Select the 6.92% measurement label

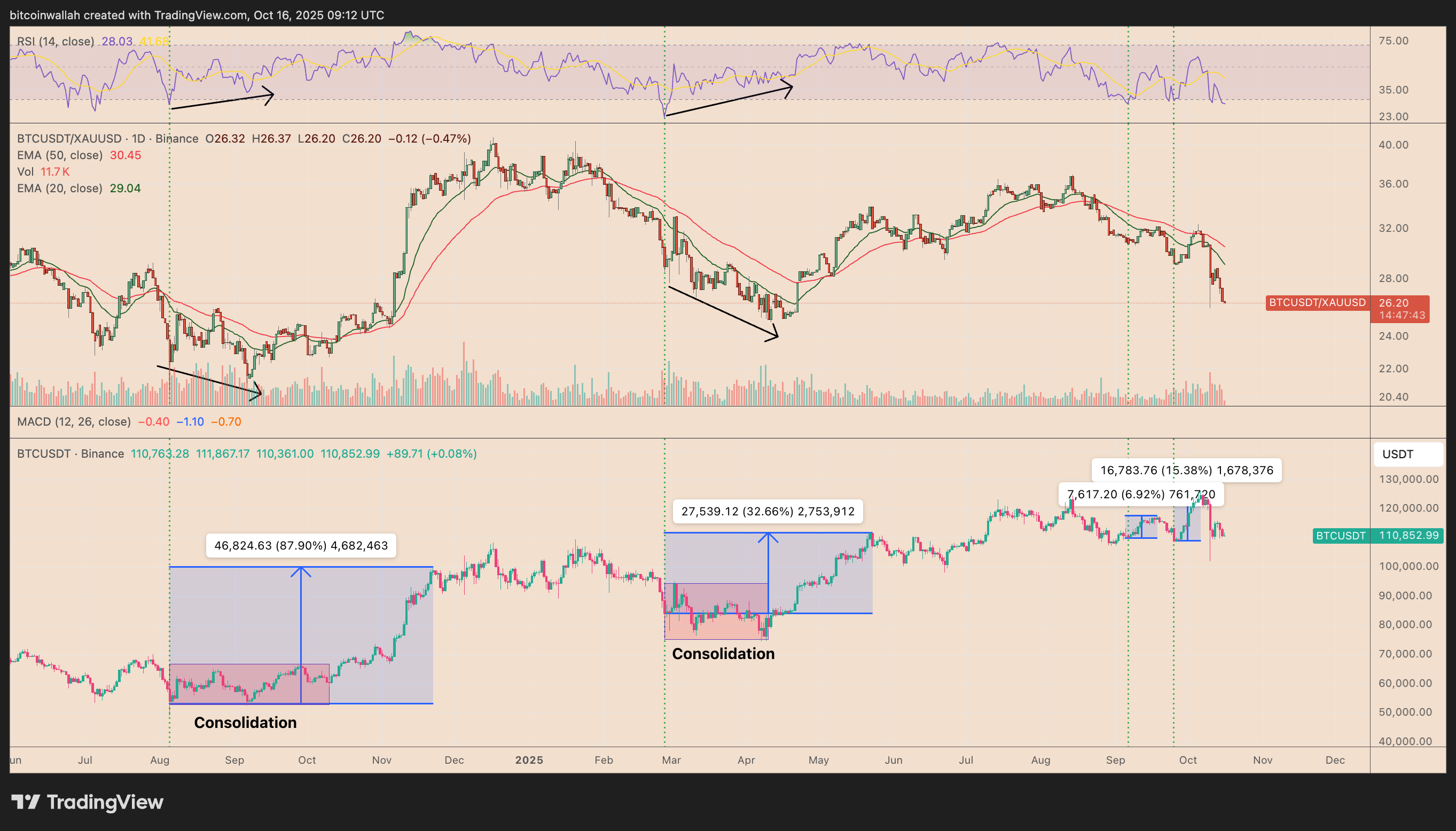click(1141, 494)
